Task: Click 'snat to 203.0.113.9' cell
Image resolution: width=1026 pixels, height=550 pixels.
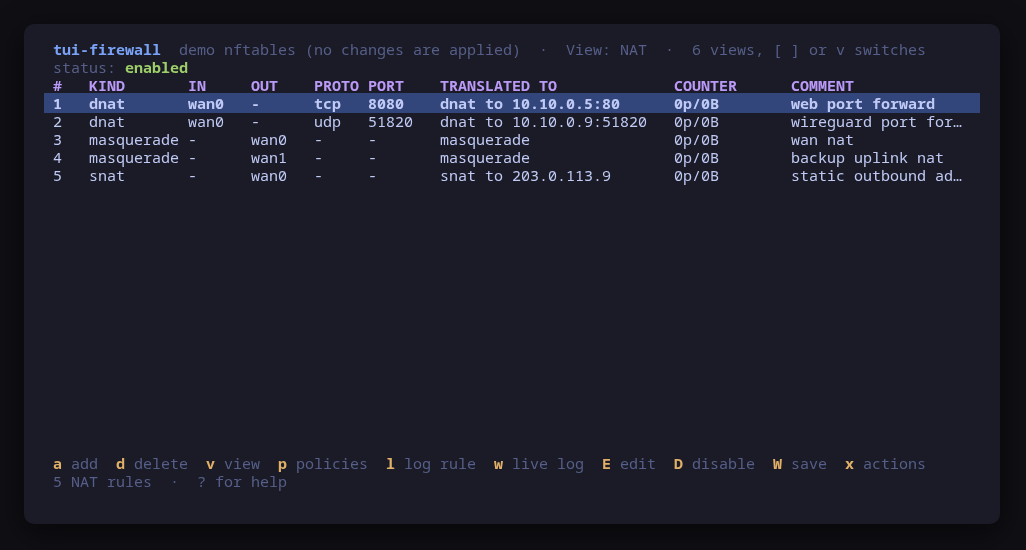Action: (x=525, y=176)
